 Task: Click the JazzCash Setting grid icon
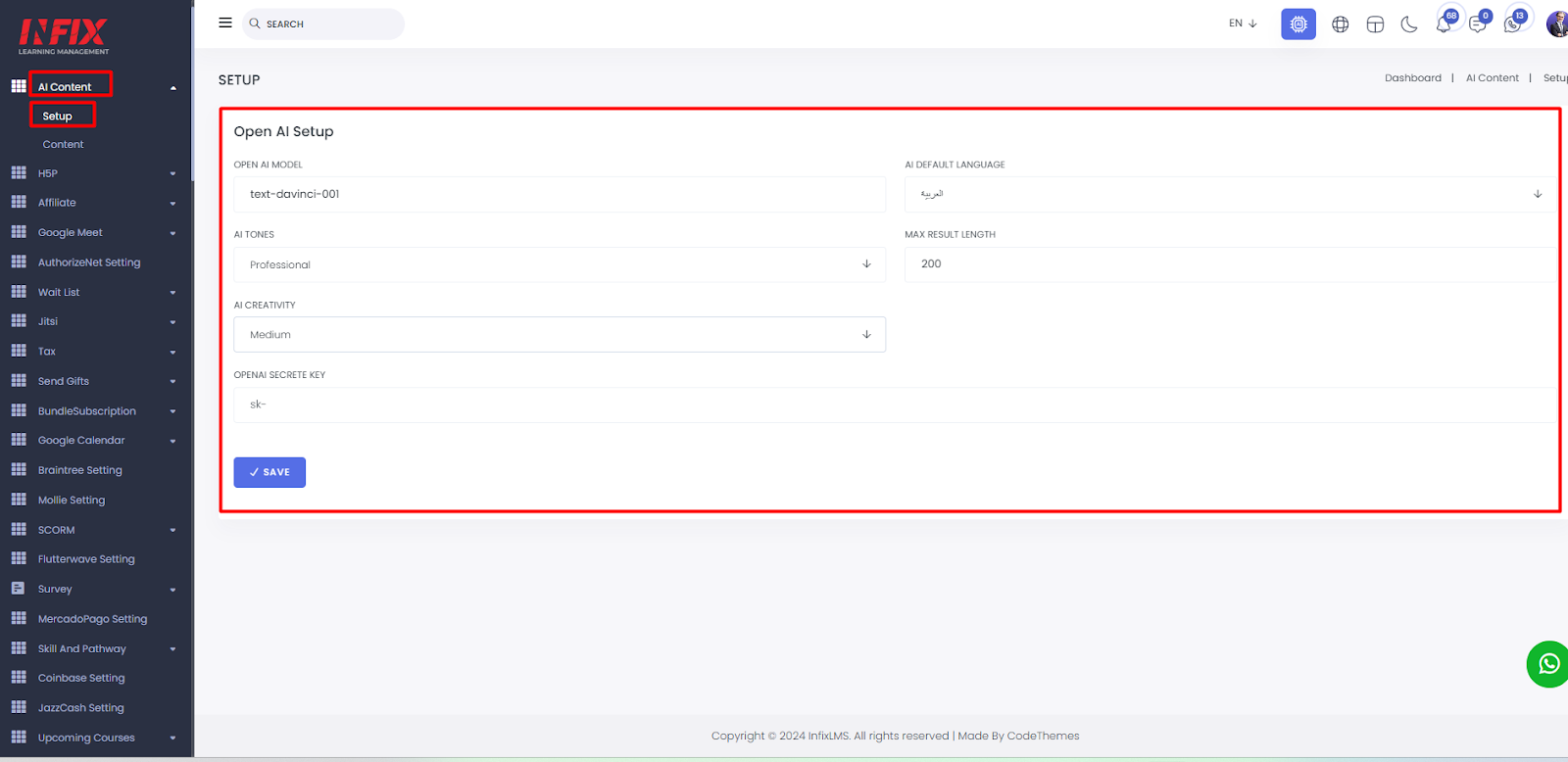[19, 707]
